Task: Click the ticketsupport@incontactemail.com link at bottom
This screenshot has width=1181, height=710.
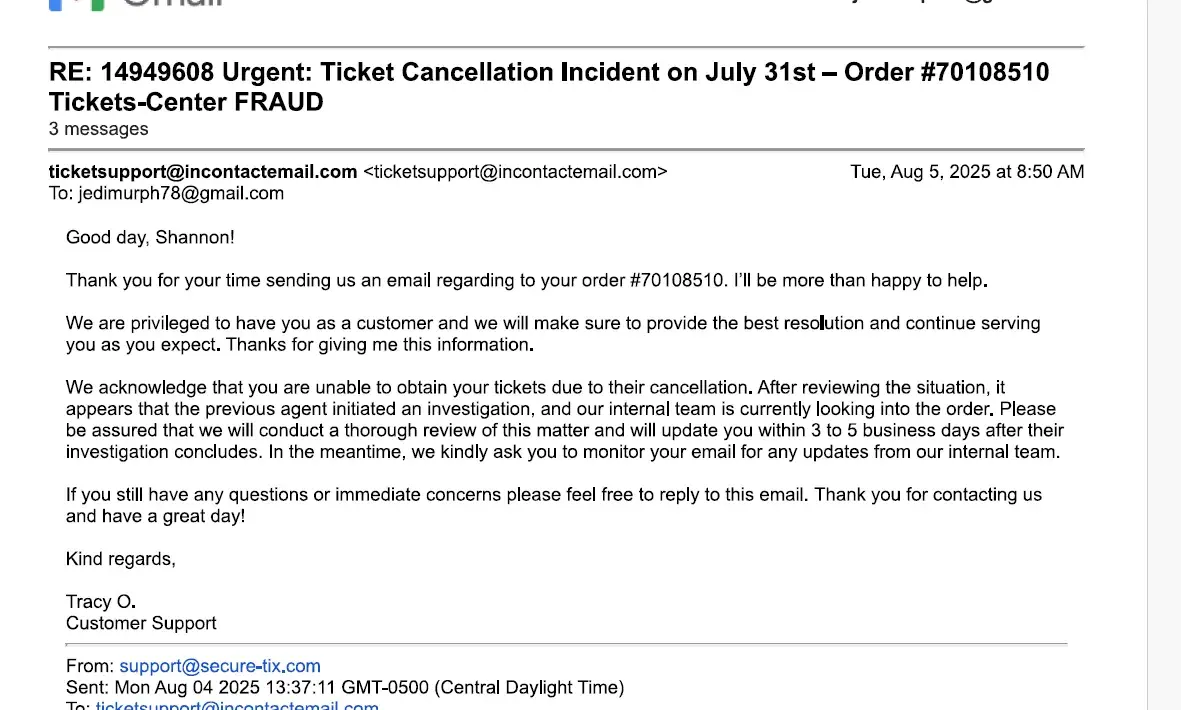Action: click(x=237, y=706)
